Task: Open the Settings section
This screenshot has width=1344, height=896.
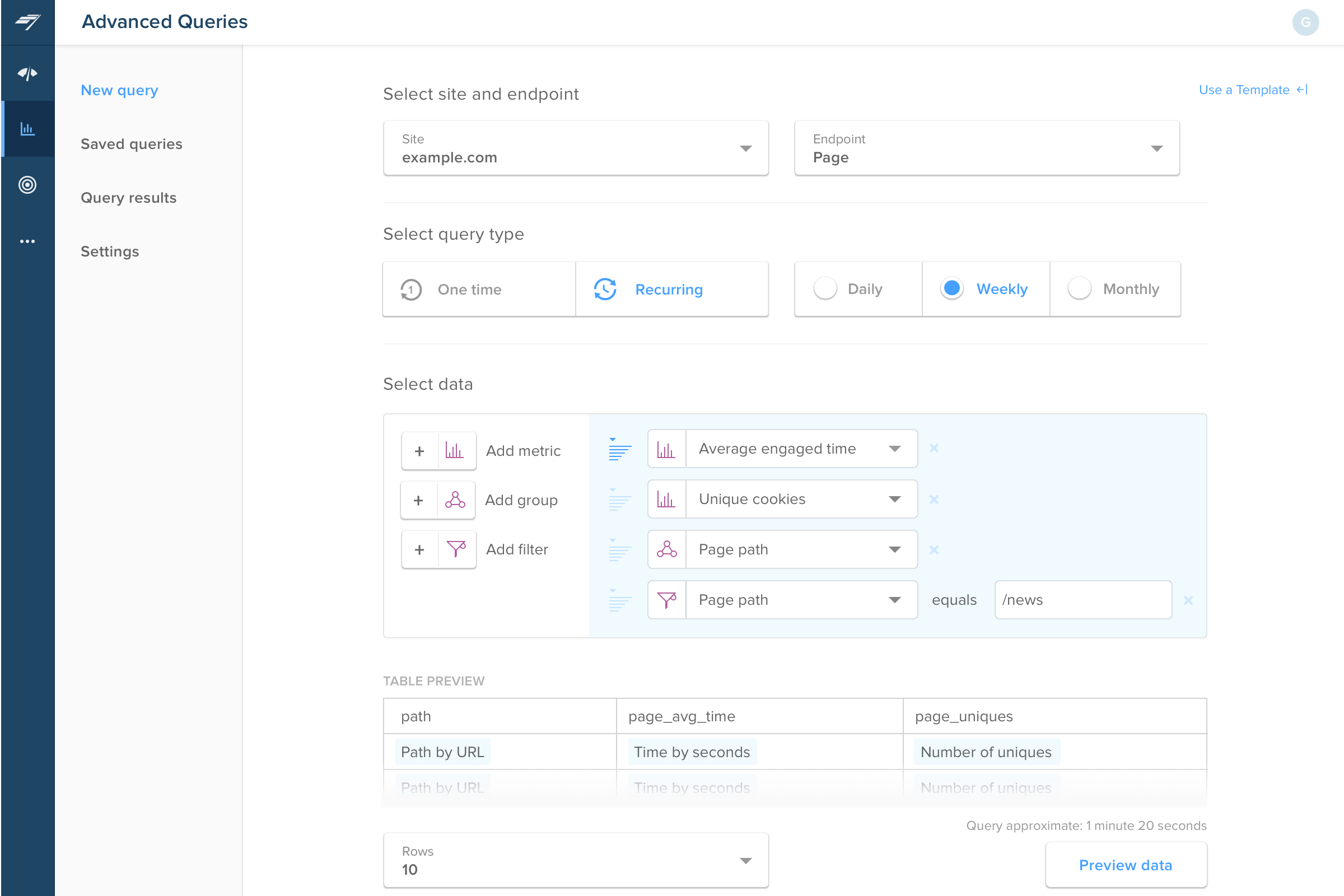Action: pyautogui.click(x=110, y=251)
